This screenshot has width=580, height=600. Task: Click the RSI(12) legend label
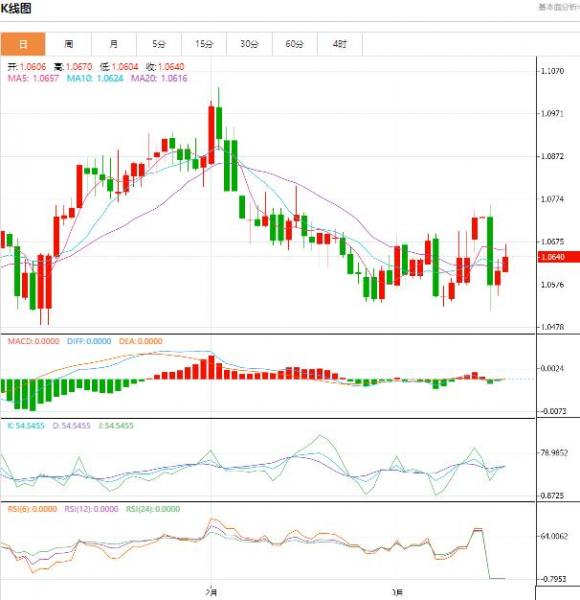[91, 509]
